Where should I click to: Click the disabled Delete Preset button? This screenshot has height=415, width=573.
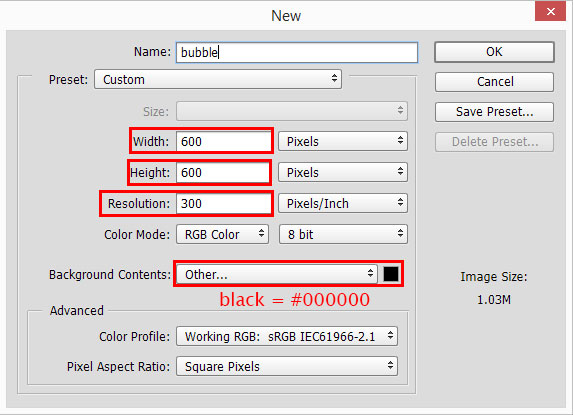(x=494, y=142)
